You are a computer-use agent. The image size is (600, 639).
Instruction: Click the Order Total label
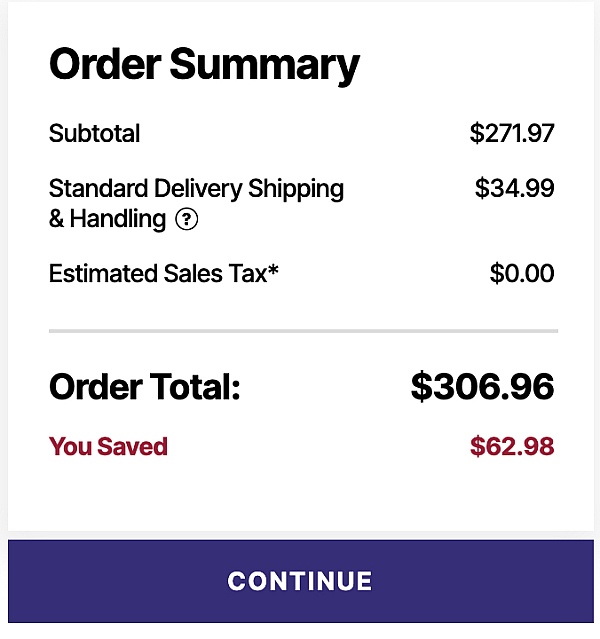(145, 388)
